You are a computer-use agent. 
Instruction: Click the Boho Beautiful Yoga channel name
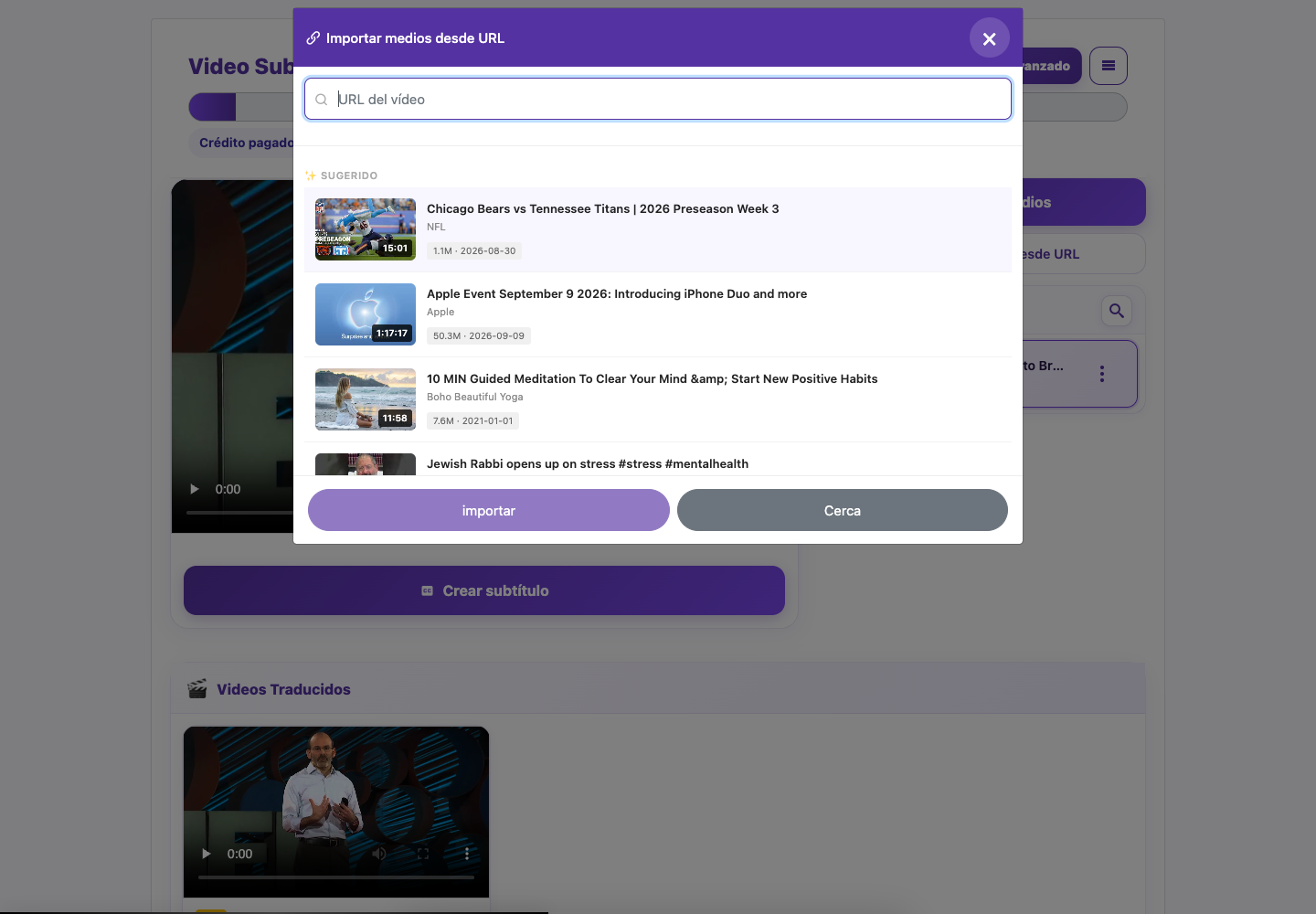coord(475,397)
